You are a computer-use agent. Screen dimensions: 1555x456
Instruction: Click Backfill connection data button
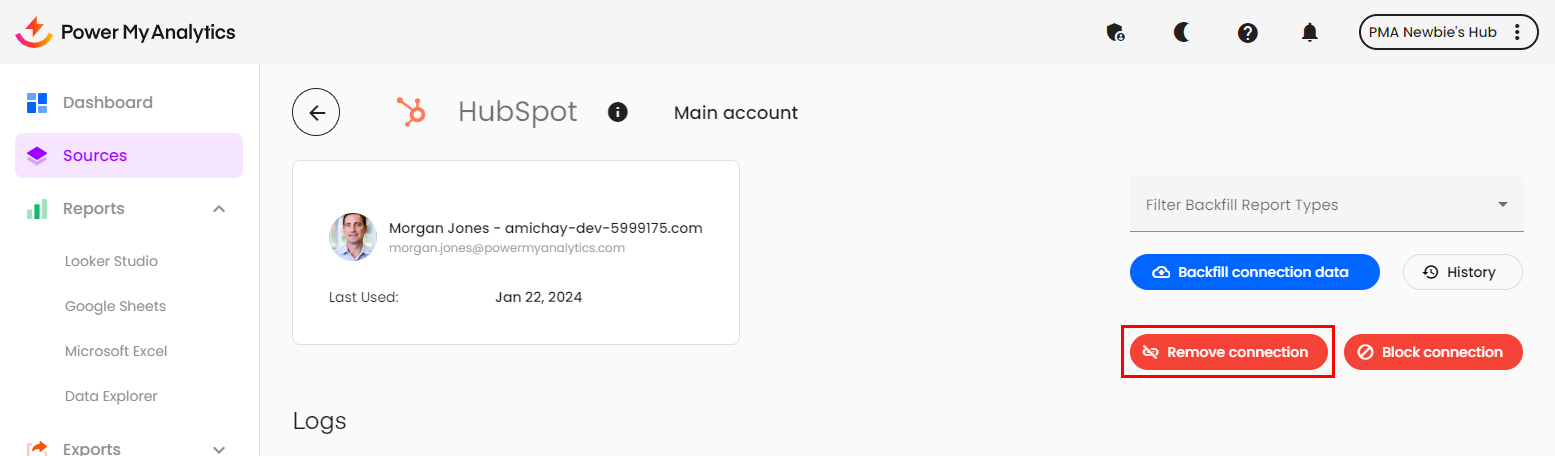pos(1254,272)
